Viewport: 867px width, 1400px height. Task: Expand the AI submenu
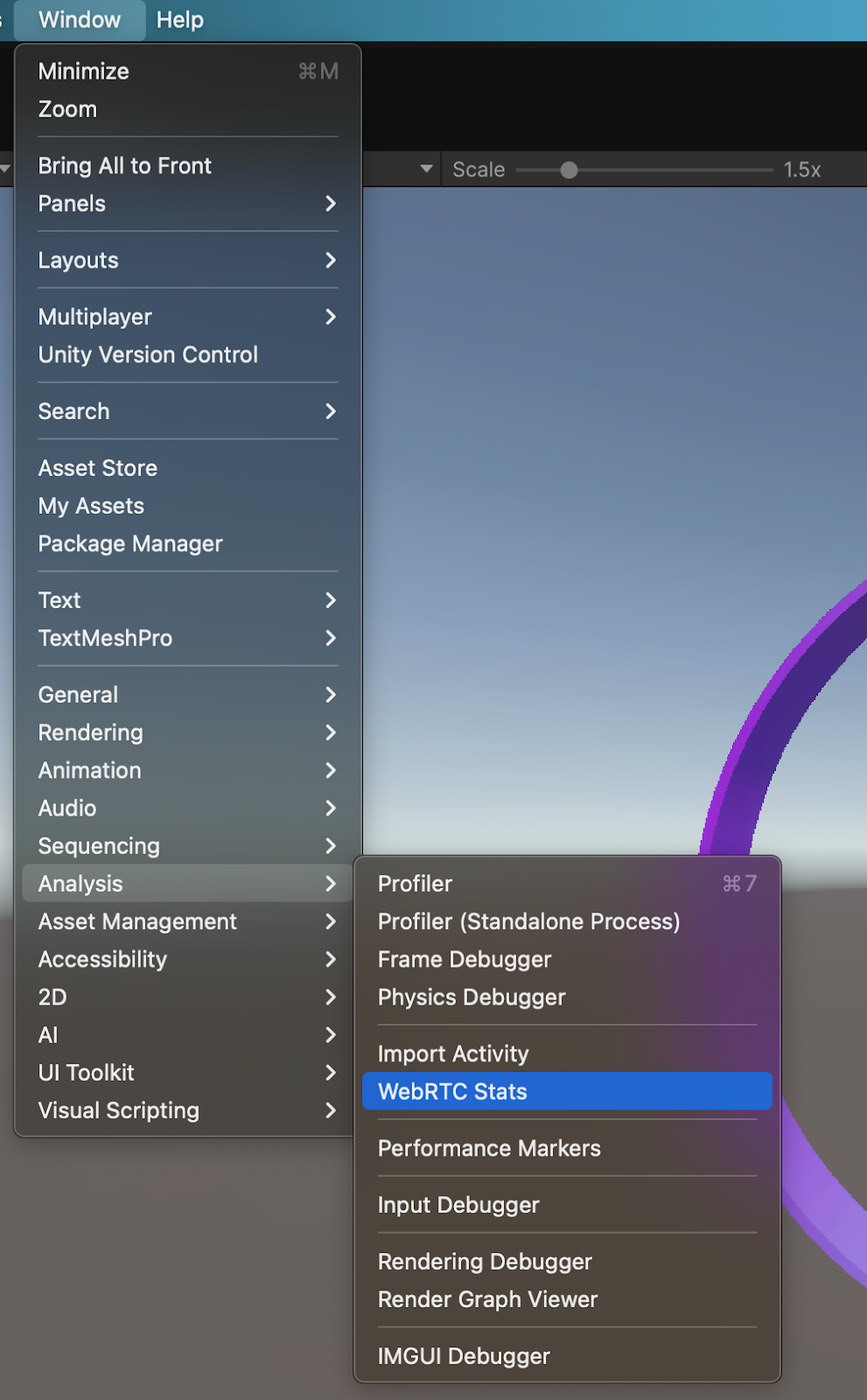pyautogui.click(x=188, y=1035)
